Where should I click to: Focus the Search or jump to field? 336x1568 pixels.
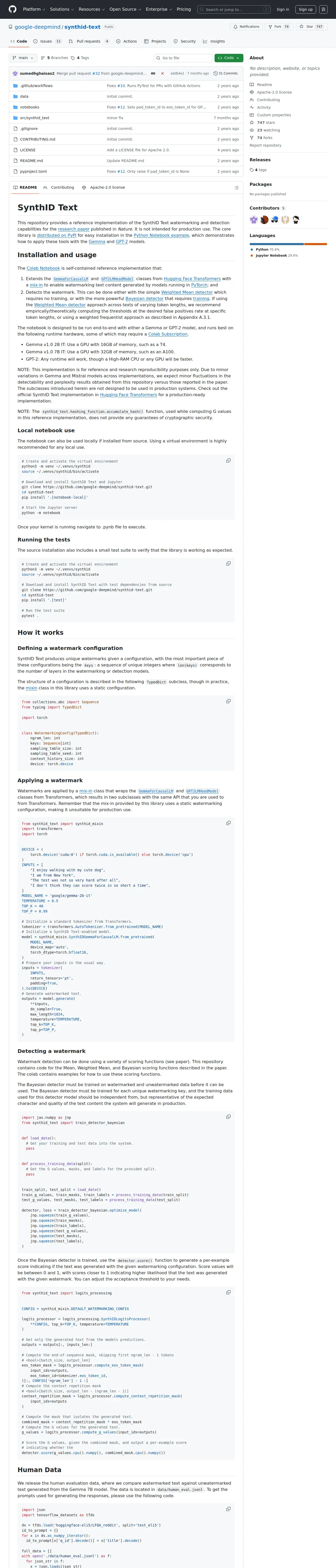234,9
